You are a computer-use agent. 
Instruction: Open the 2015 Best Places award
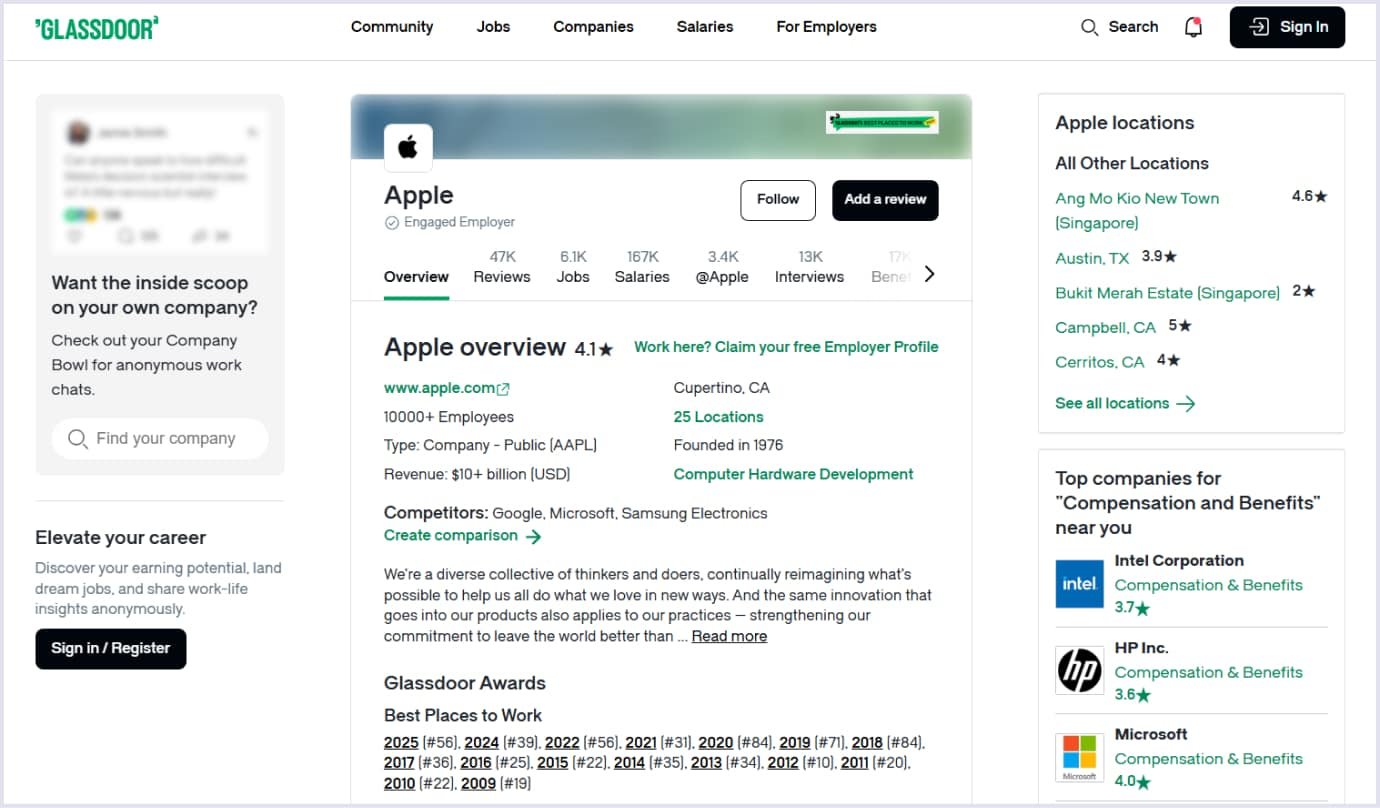(553, 763)
